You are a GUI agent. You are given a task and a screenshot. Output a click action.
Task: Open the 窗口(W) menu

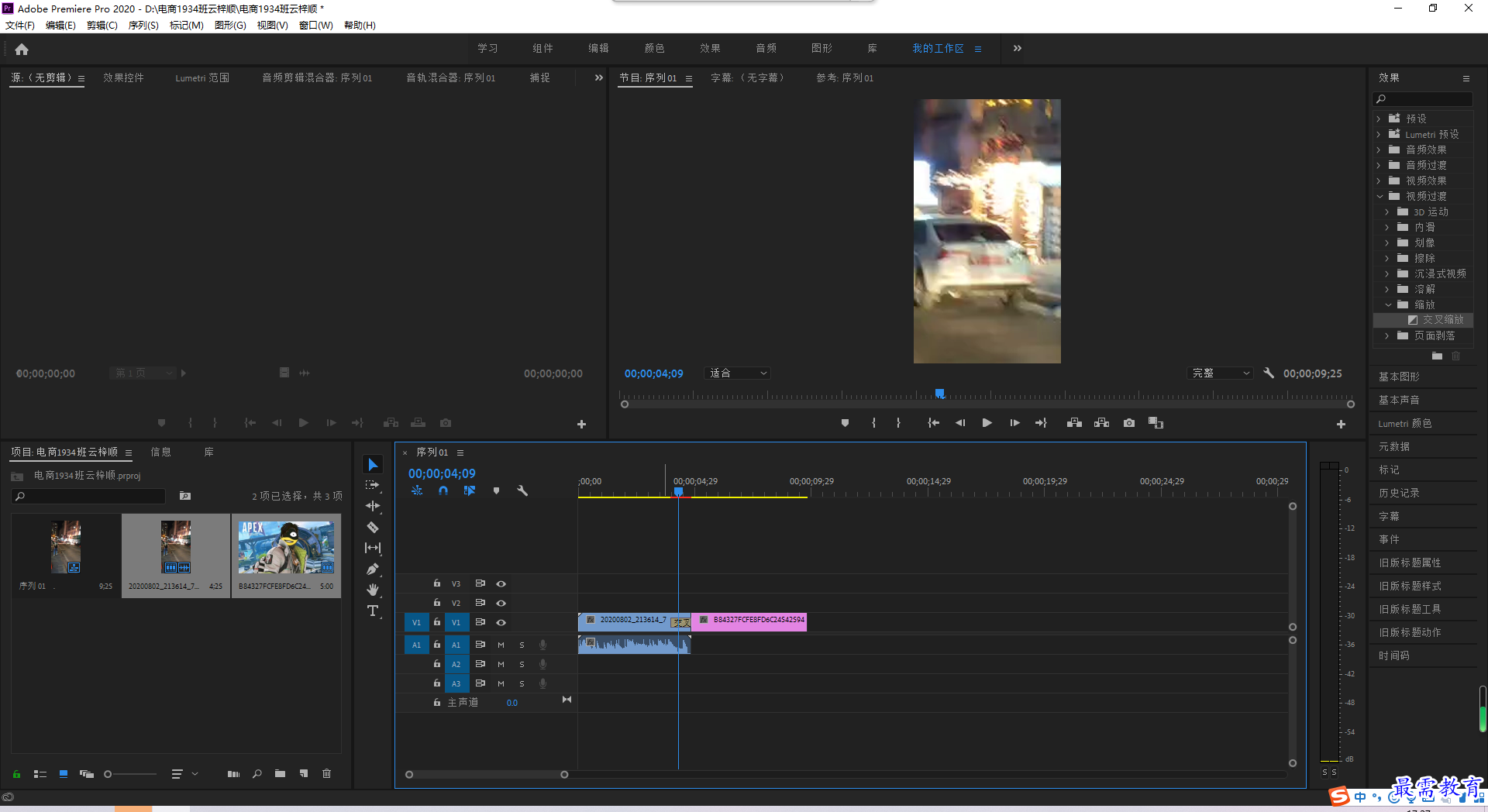(x=316, y=26)
